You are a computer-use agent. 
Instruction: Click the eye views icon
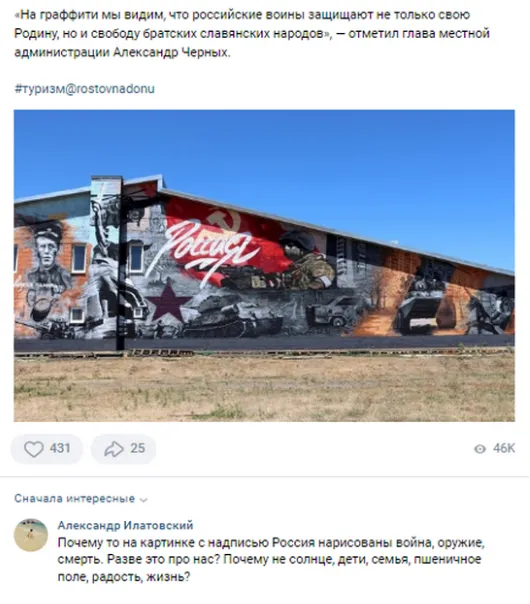[480, 449]
